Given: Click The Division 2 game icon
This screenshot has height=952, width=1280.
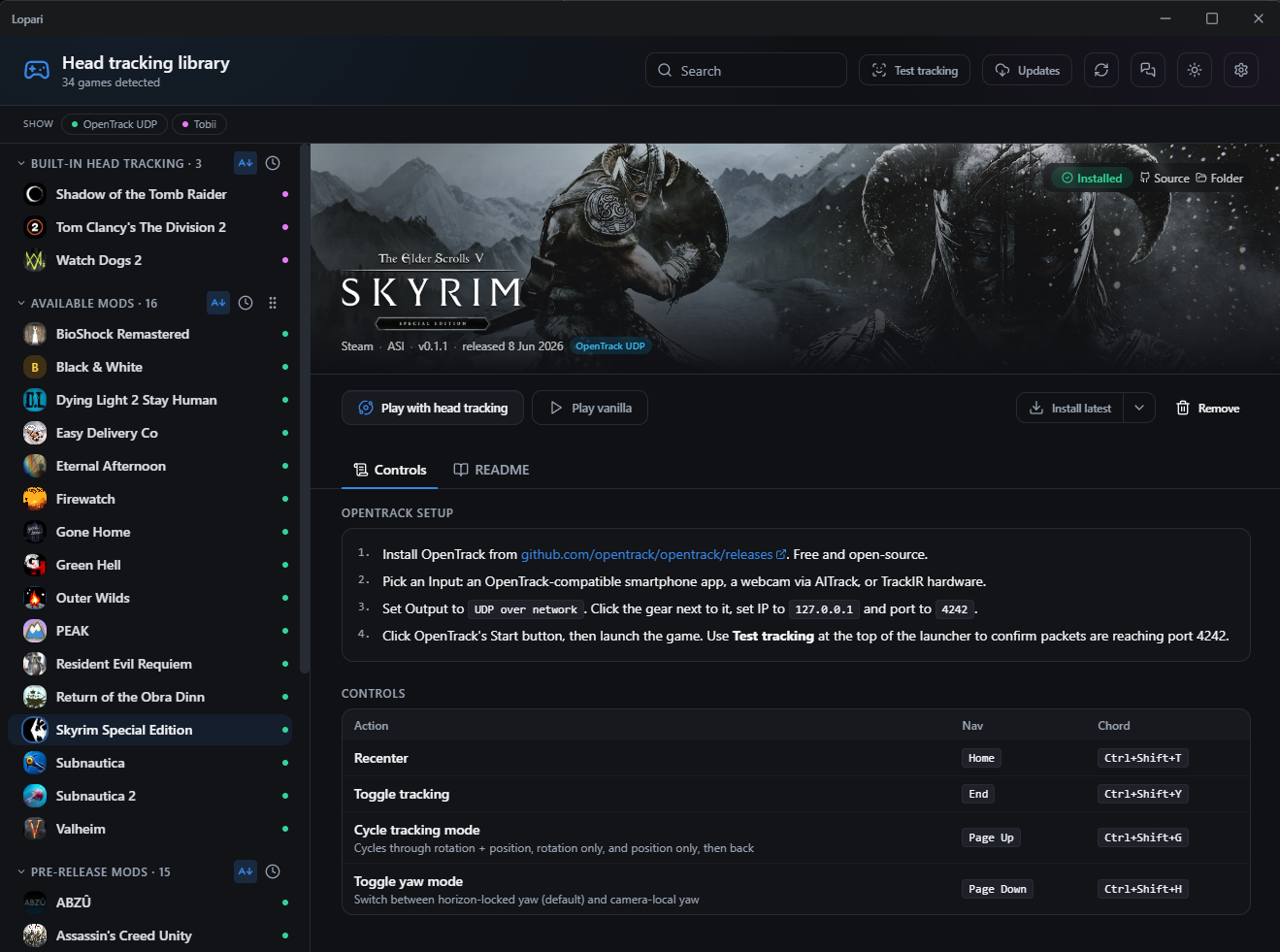Looking at the screenshot, I should click(x=35, y=227).
